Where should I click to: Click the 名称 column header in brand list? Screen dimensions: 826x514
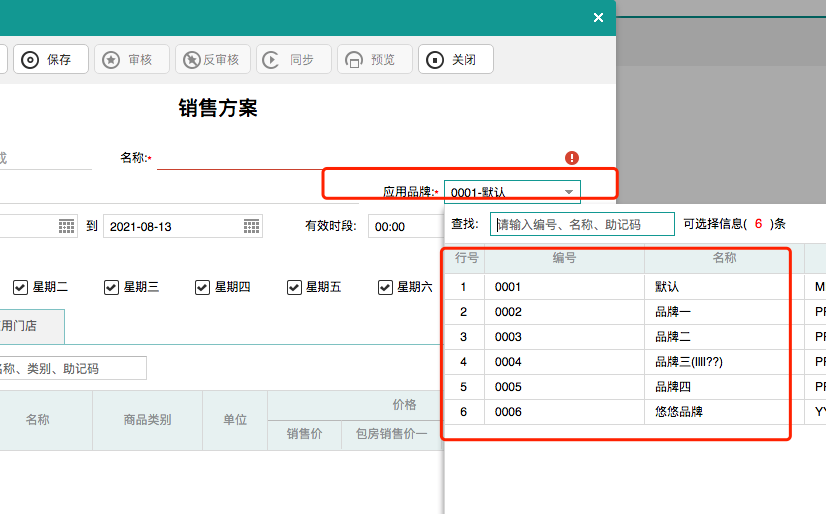pos(724,258)
